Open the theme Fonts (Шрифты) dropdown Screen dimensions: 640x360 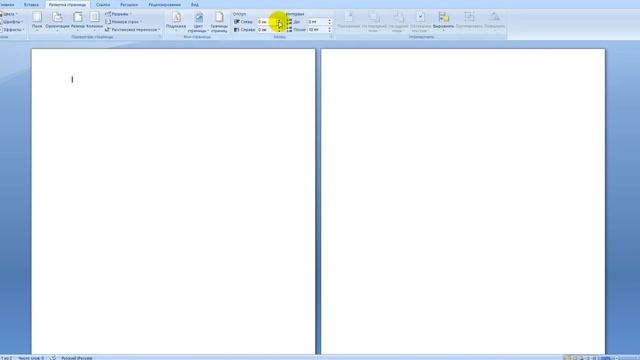[x=11, y=22]
